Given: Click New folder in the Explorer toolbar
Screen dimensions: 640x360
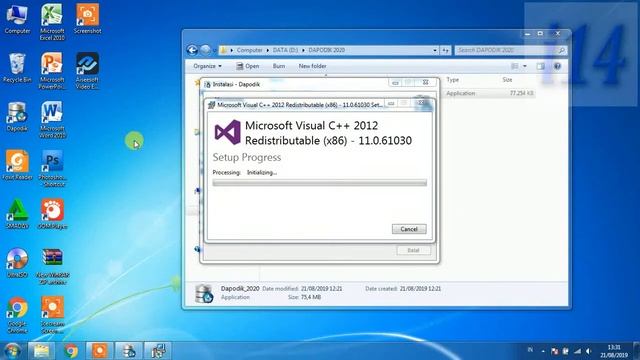Looking at the screenshot, I should tap(312, 66).
